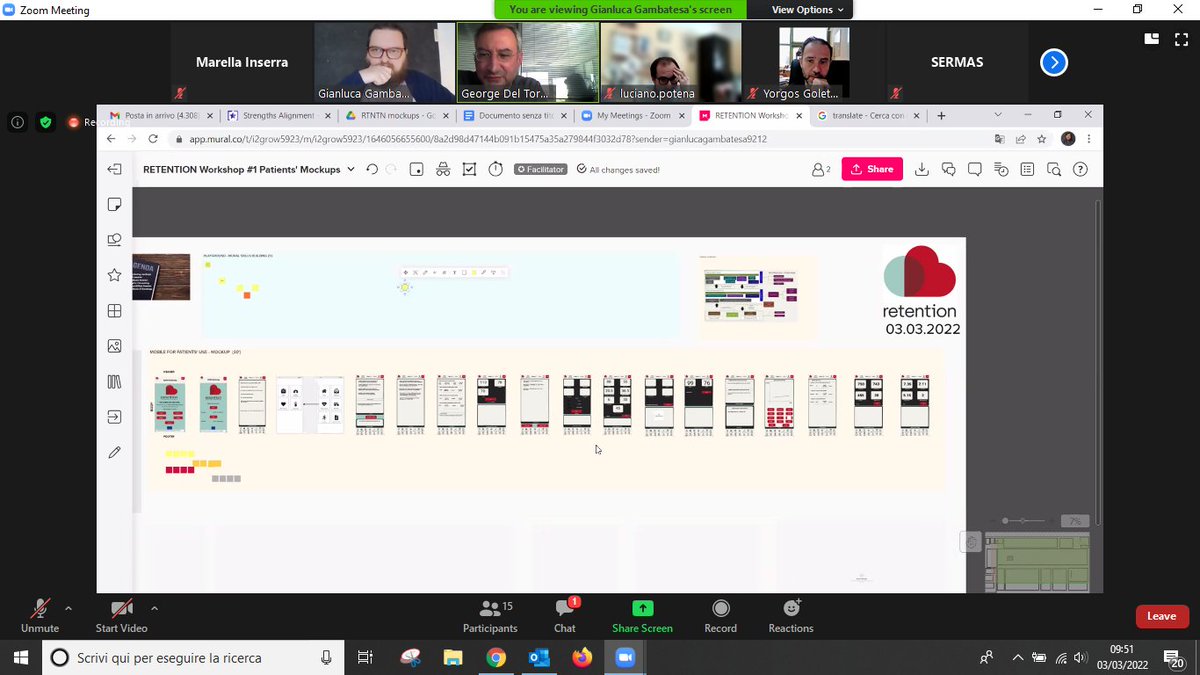Click the Zoom meeting info icon

pos(18,122)
